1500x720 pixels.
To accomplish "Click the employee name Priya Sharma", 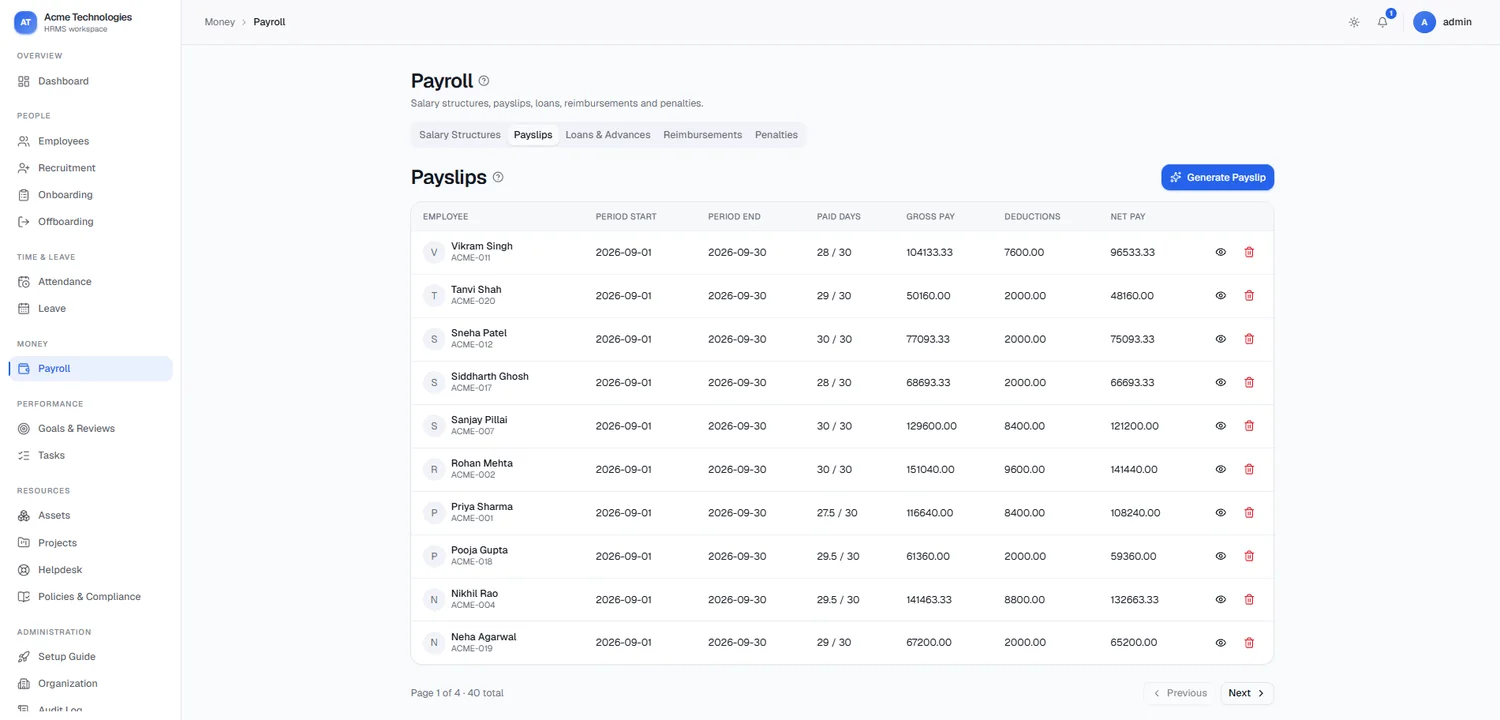I will [482, 507].
